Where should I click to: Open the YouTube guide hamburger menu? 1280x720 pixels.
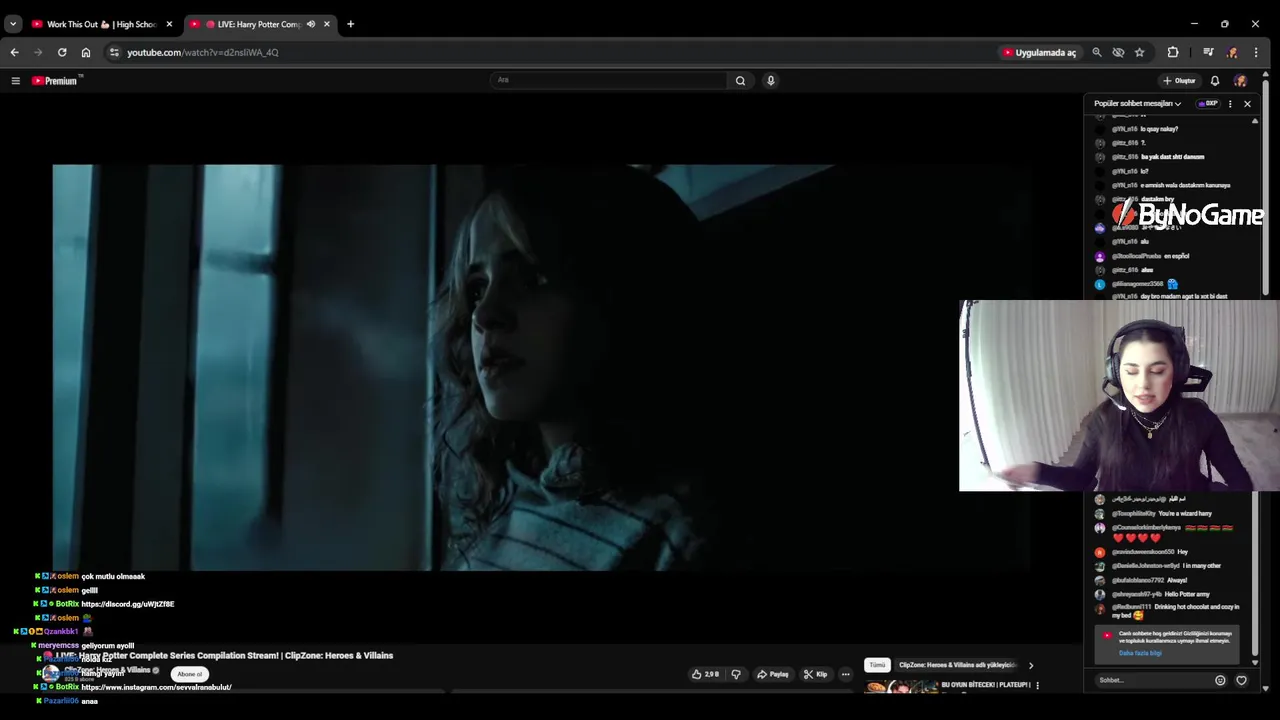(x=15, y=81)
